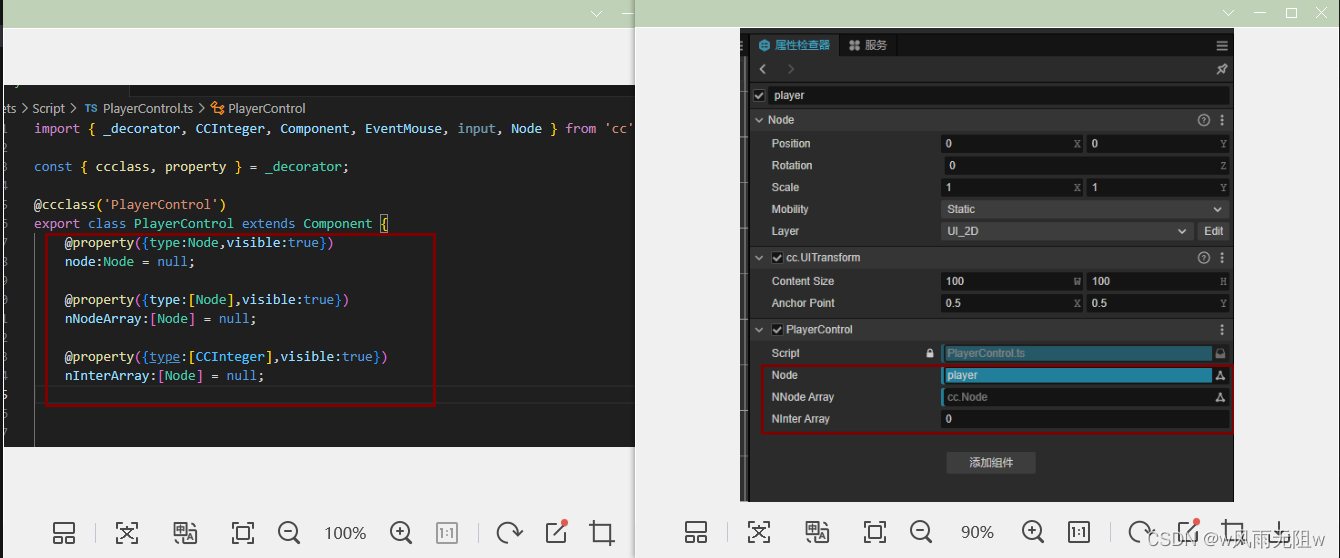
Task: Switch to the 属性检查器 tab
Action: 794,45
